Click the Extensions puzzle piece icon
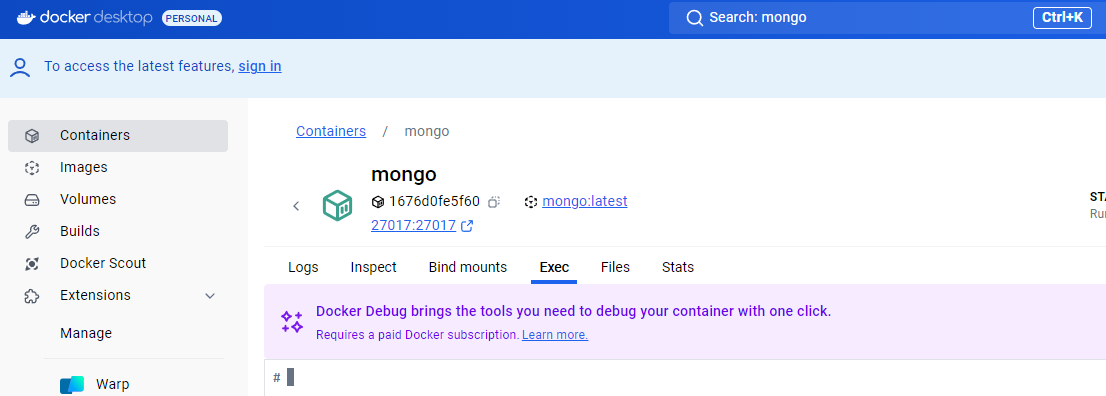 (x=31, y=296)
